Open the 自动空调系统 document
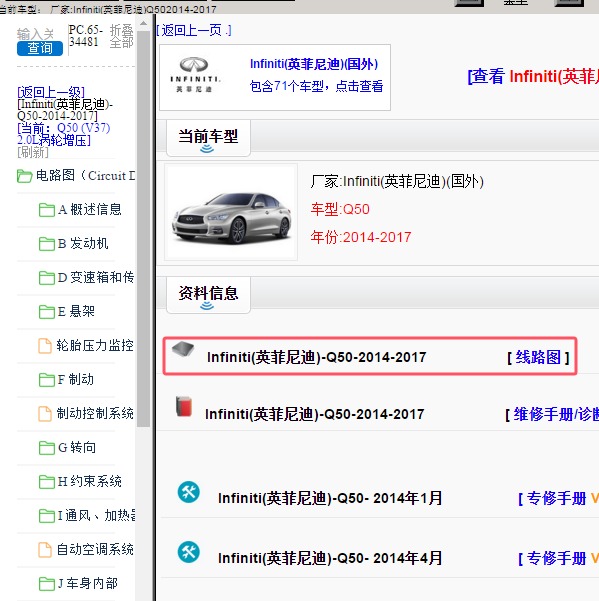This screenshot has height=601, width=599. click(x=86, y=549)
